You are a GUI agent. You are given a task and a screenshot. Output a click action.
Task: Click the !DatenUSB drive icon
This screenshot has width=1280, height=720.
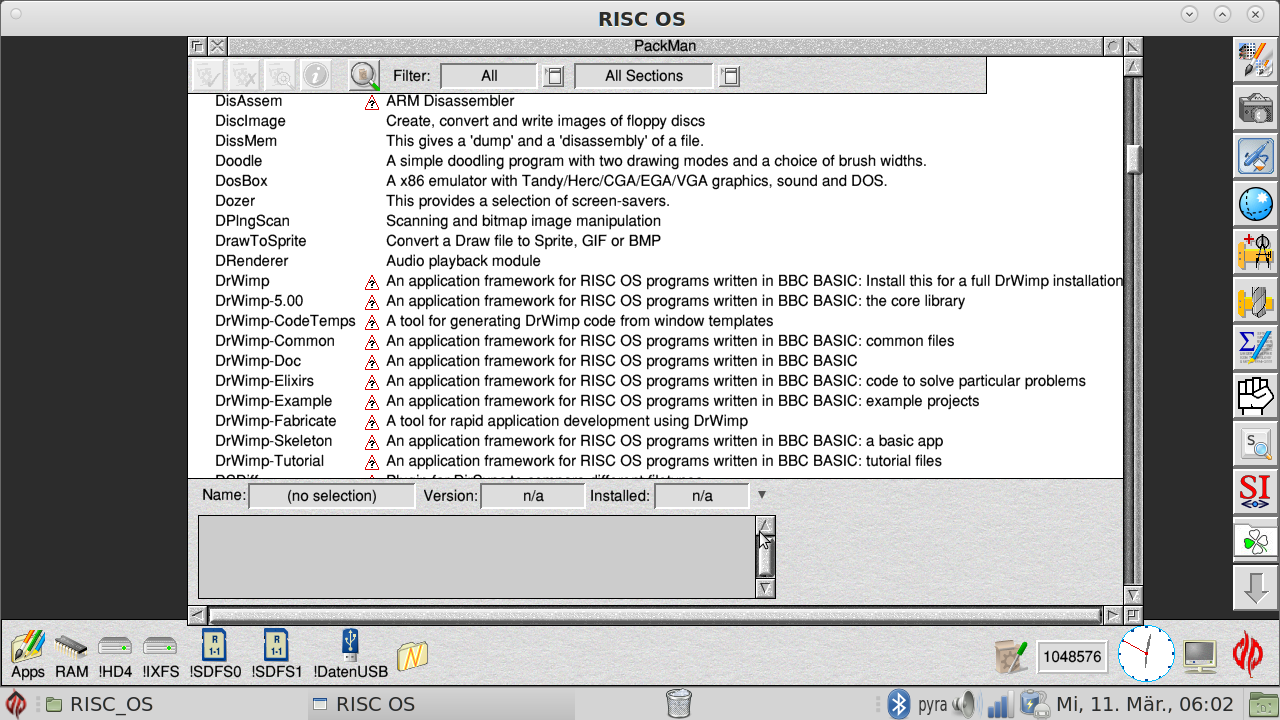pos(350,653)
